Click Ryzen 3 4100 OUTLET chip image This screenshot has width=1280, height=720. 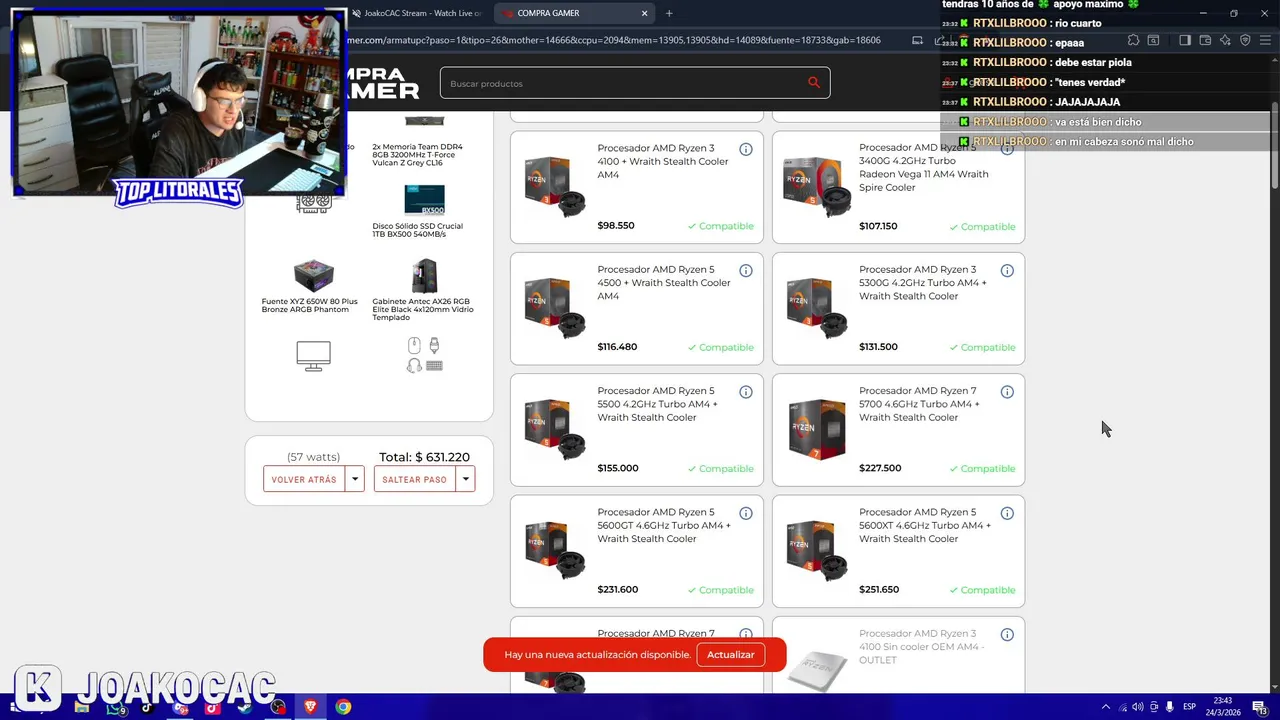(x=817, y=668)
